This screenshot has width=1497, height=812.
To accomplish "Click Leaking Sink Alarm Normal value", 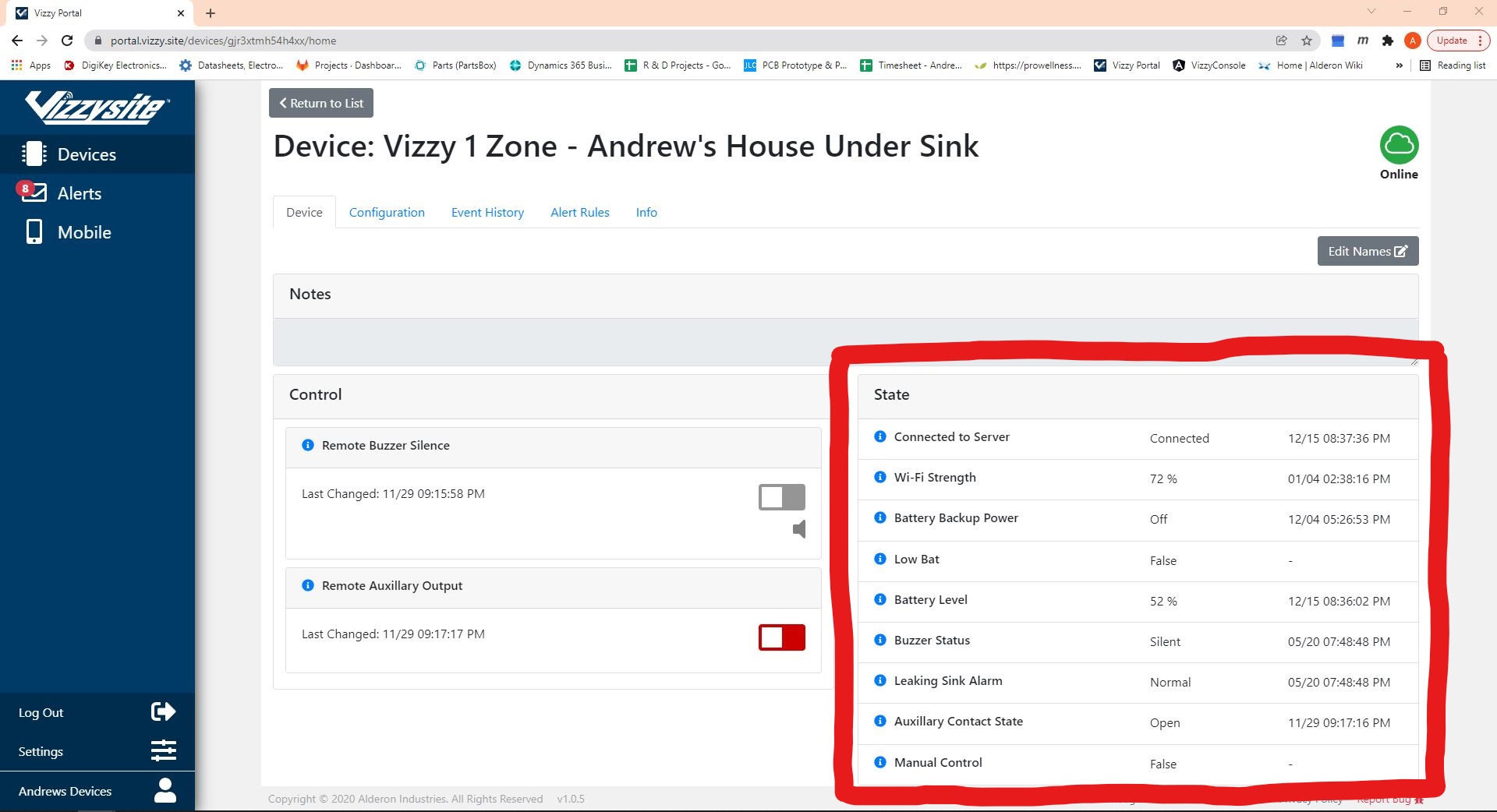I will pos(1170,682).
